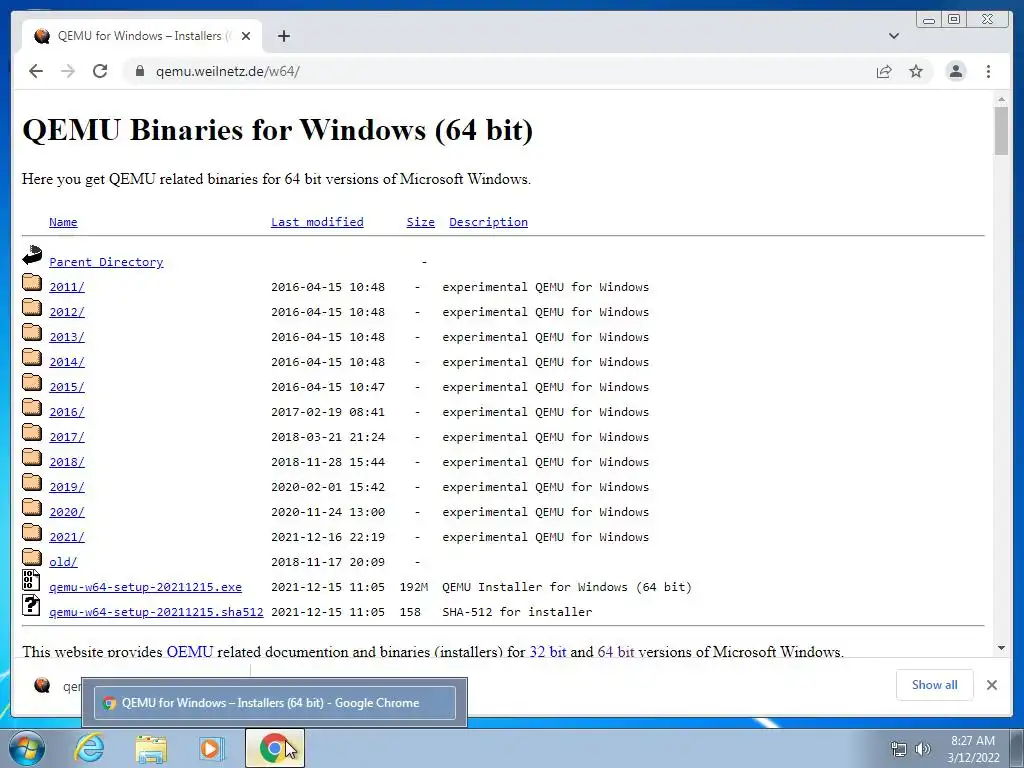Click folder icon beside 2021/
The width and height of the screenshot is (1024, 768).
32,532
